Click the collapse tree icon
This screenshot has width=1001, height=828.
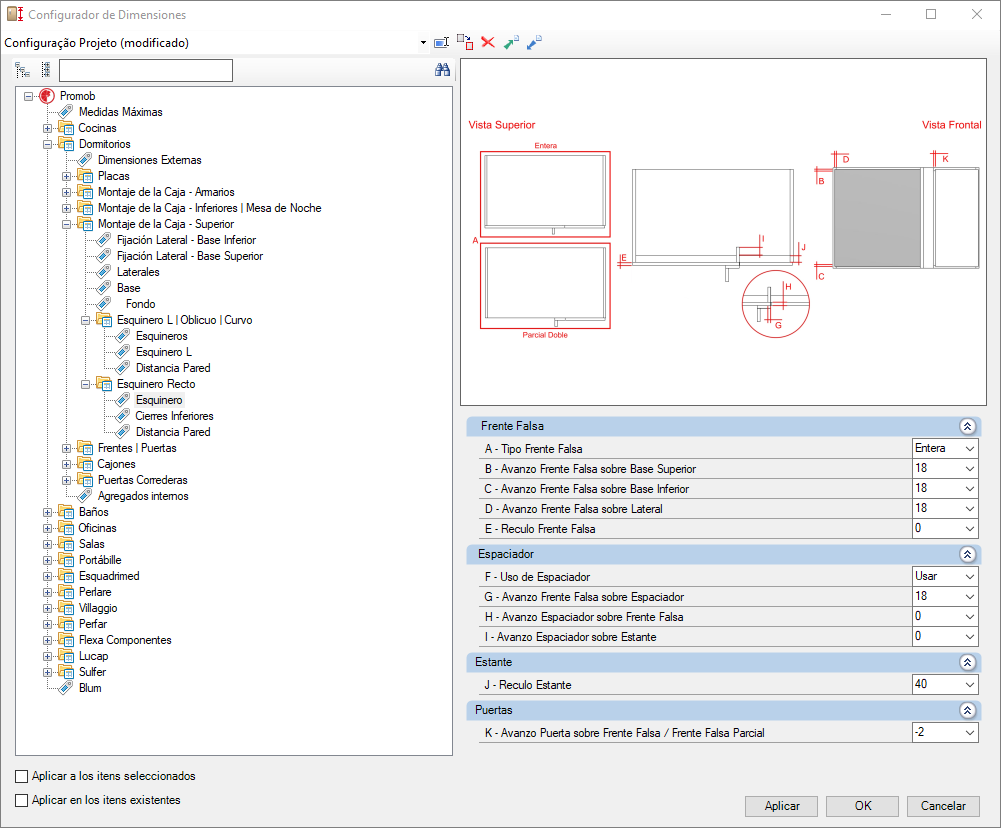[45, 70]
